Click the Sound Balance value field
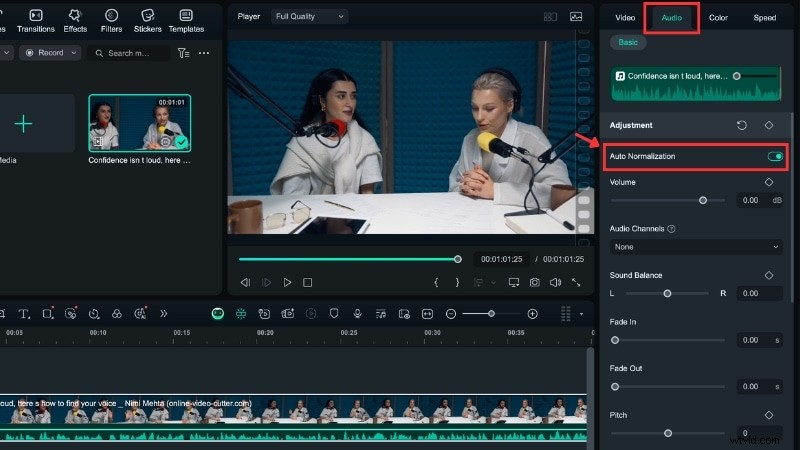Viewport: 800px width, 450px height. 759,293
